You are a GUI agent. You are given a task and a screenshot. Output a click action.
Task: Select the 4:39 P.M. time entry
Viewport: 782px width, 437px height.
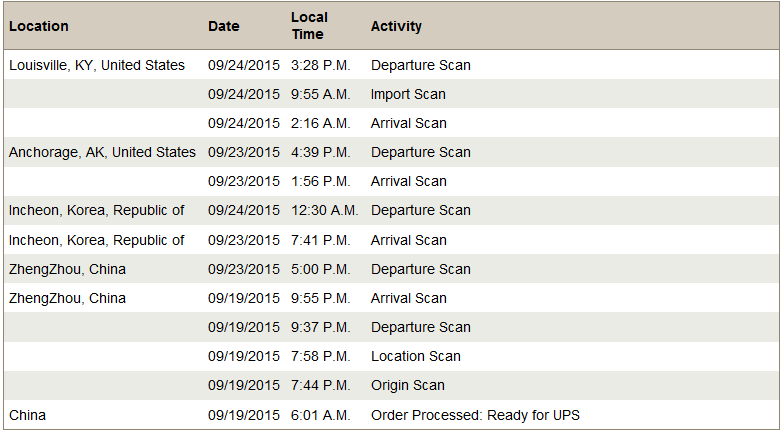(320, 152)
